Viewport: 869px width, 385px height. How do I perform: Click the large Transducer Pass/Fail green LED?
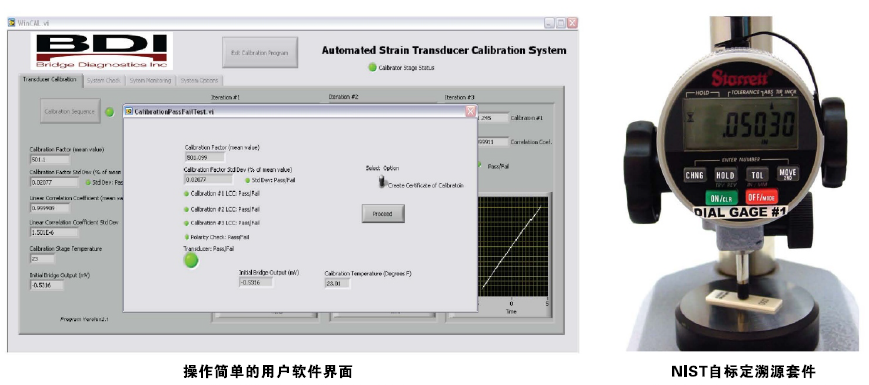point(191,260)
